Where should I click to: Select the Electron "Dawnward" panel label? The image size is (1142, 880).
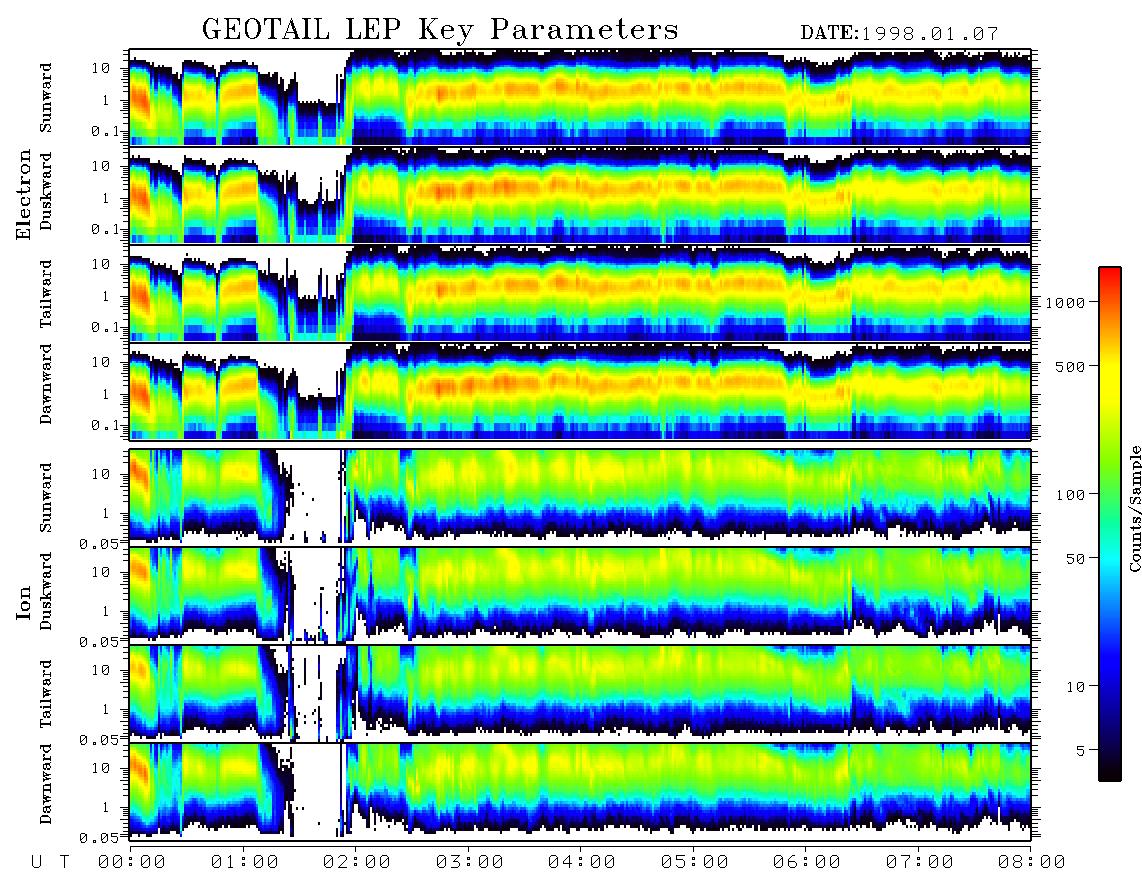[46, 384]
